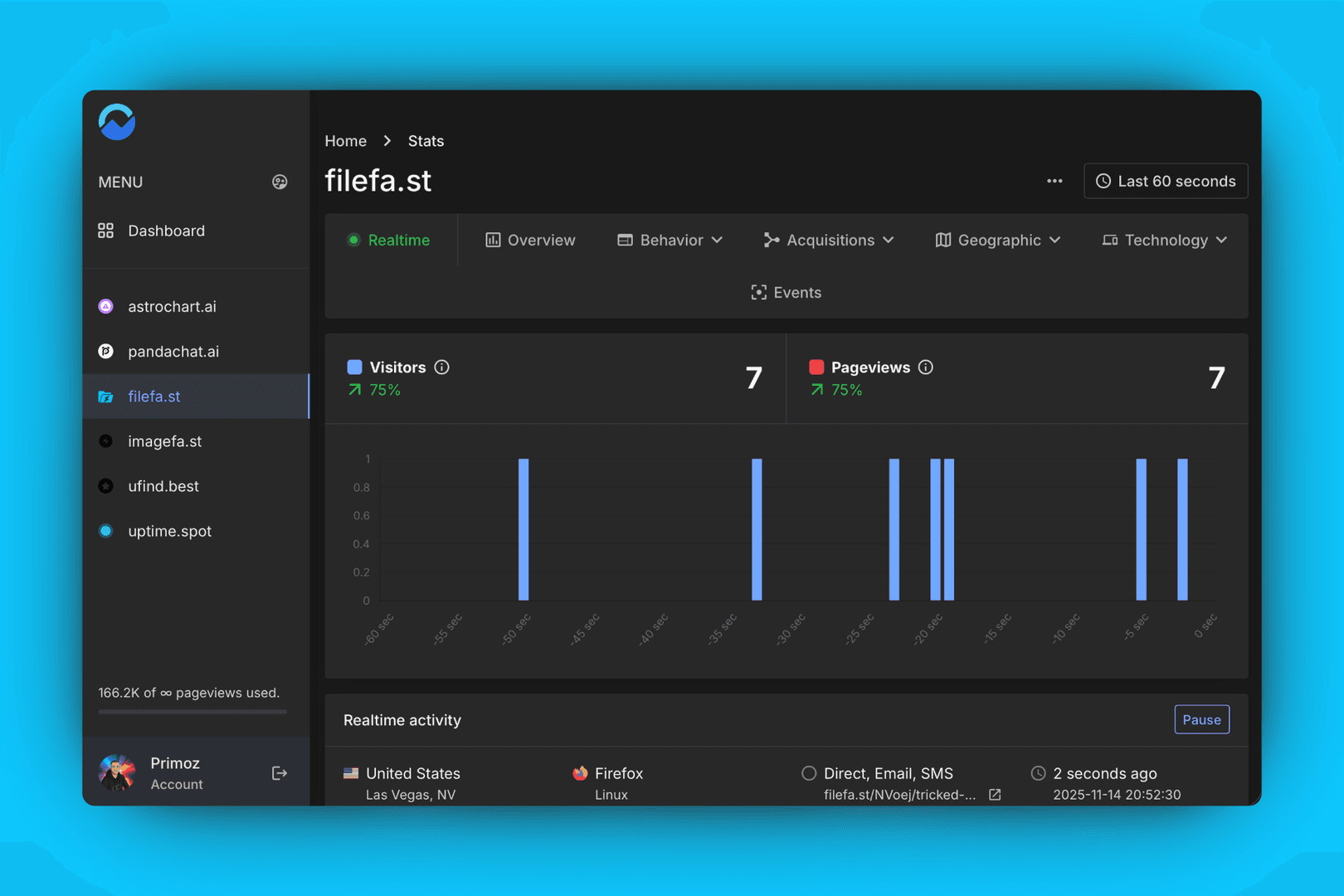Screen dimensions: 1344x896
Task: Open the astrochart.ai site icon
Action: [105, 306]
